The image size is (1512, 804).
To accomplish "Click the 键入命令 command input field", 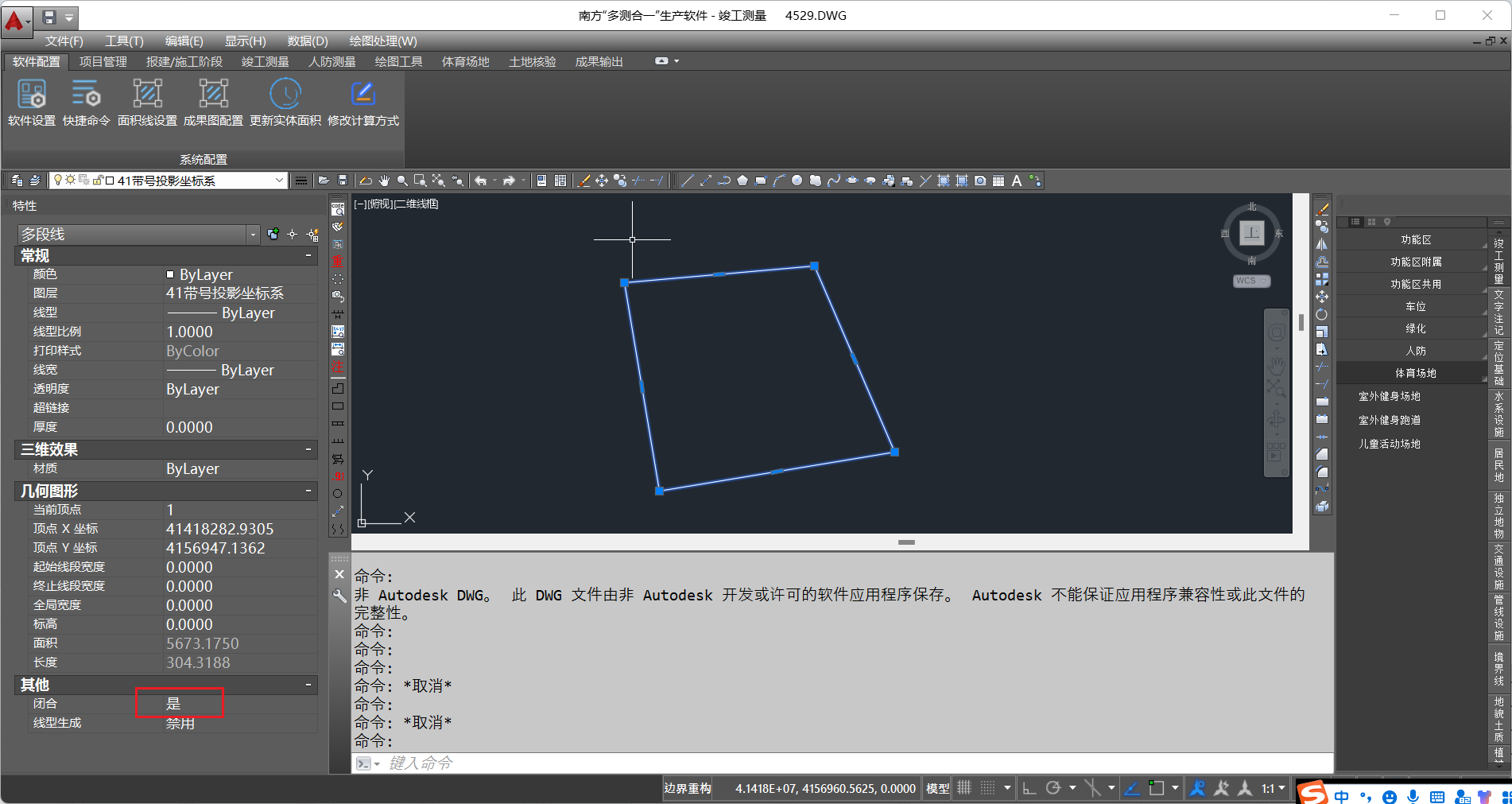I will point(420,763).
